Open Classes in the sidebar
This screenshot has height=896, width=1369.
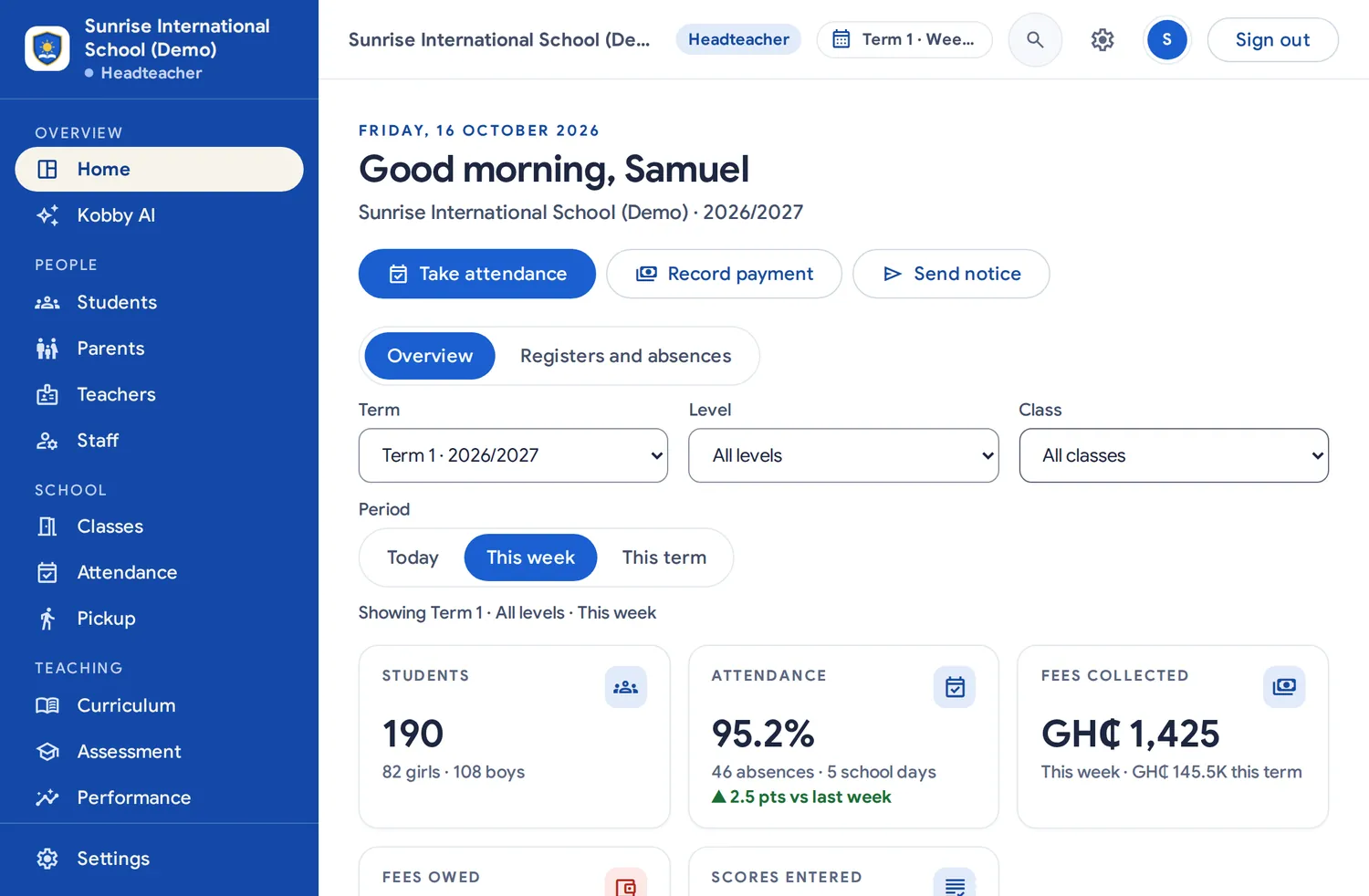(x=160, y=526)
